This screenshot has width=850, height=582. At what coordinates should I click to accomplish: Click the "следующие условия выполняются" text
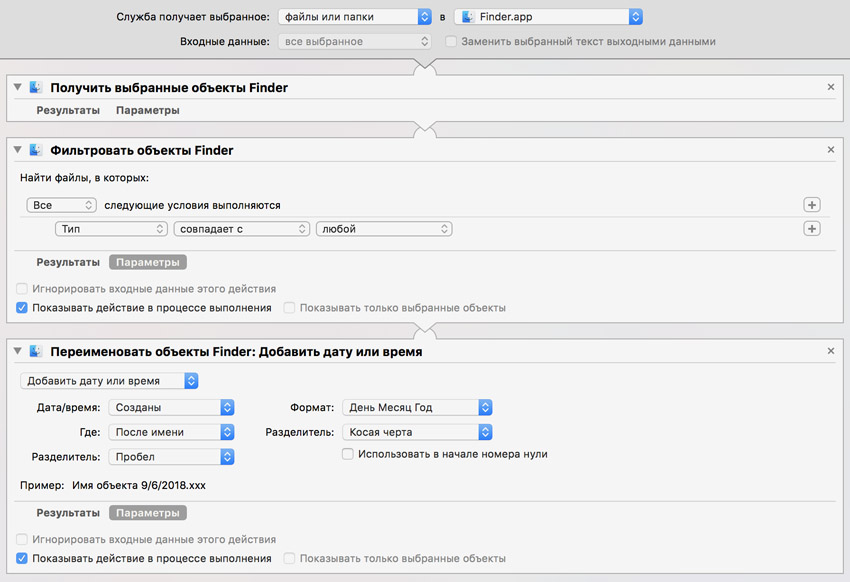coord(192,205)
